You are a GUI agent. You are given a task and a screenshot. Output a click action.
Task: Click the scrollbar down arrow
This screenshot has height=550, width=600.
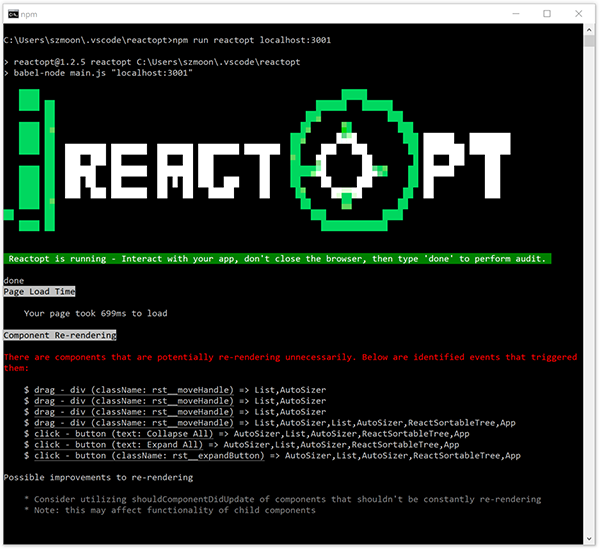click(589, 539)
